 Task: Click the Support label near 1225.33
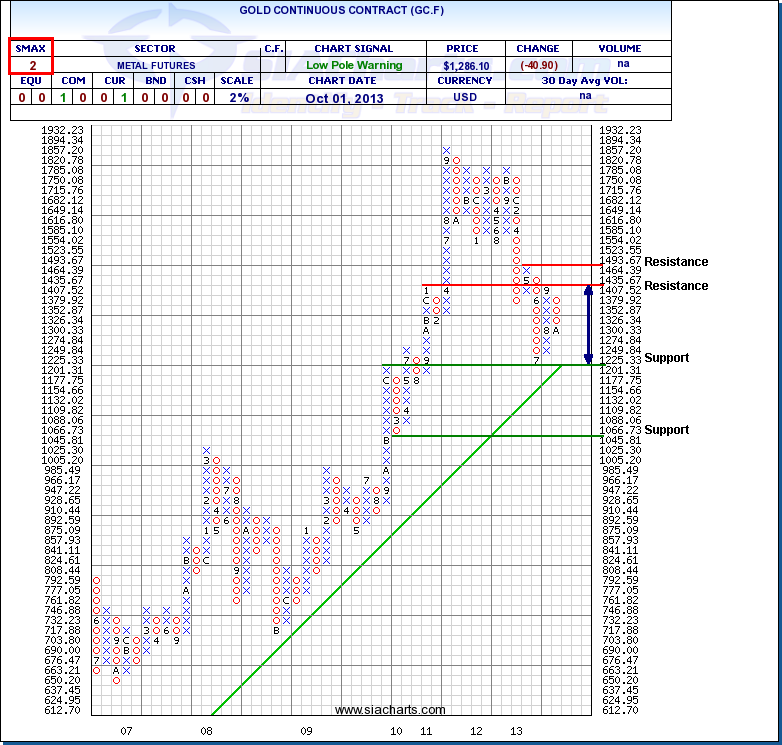tap(666, 358)
